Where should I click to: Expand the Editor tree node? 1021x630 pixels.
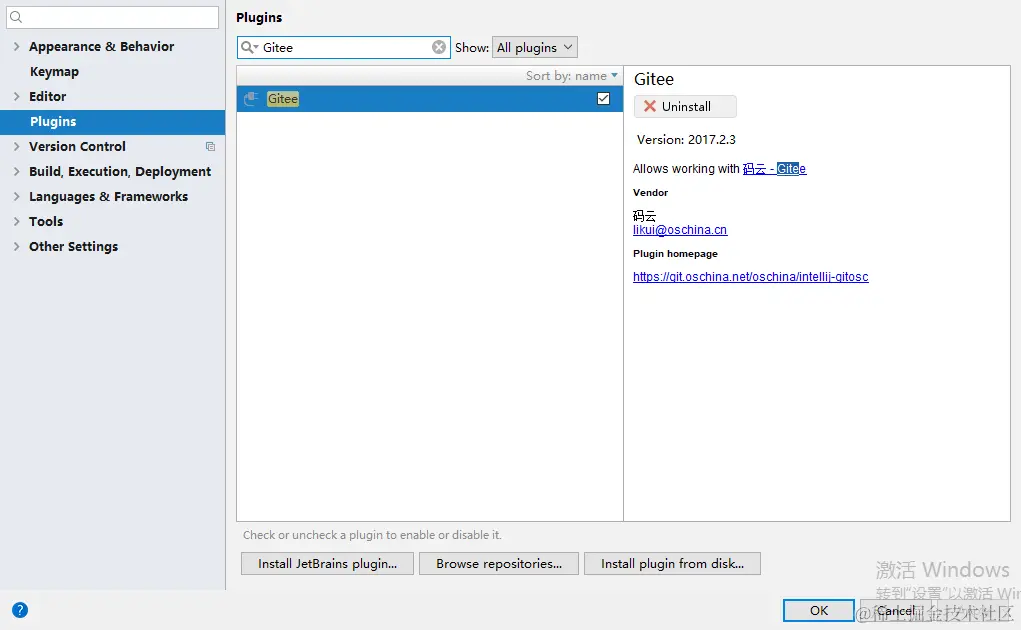(x=16, y=96)
